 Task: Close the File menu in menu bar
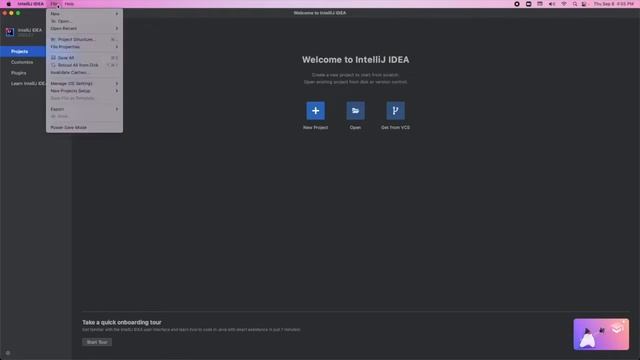tap(54, 4)
